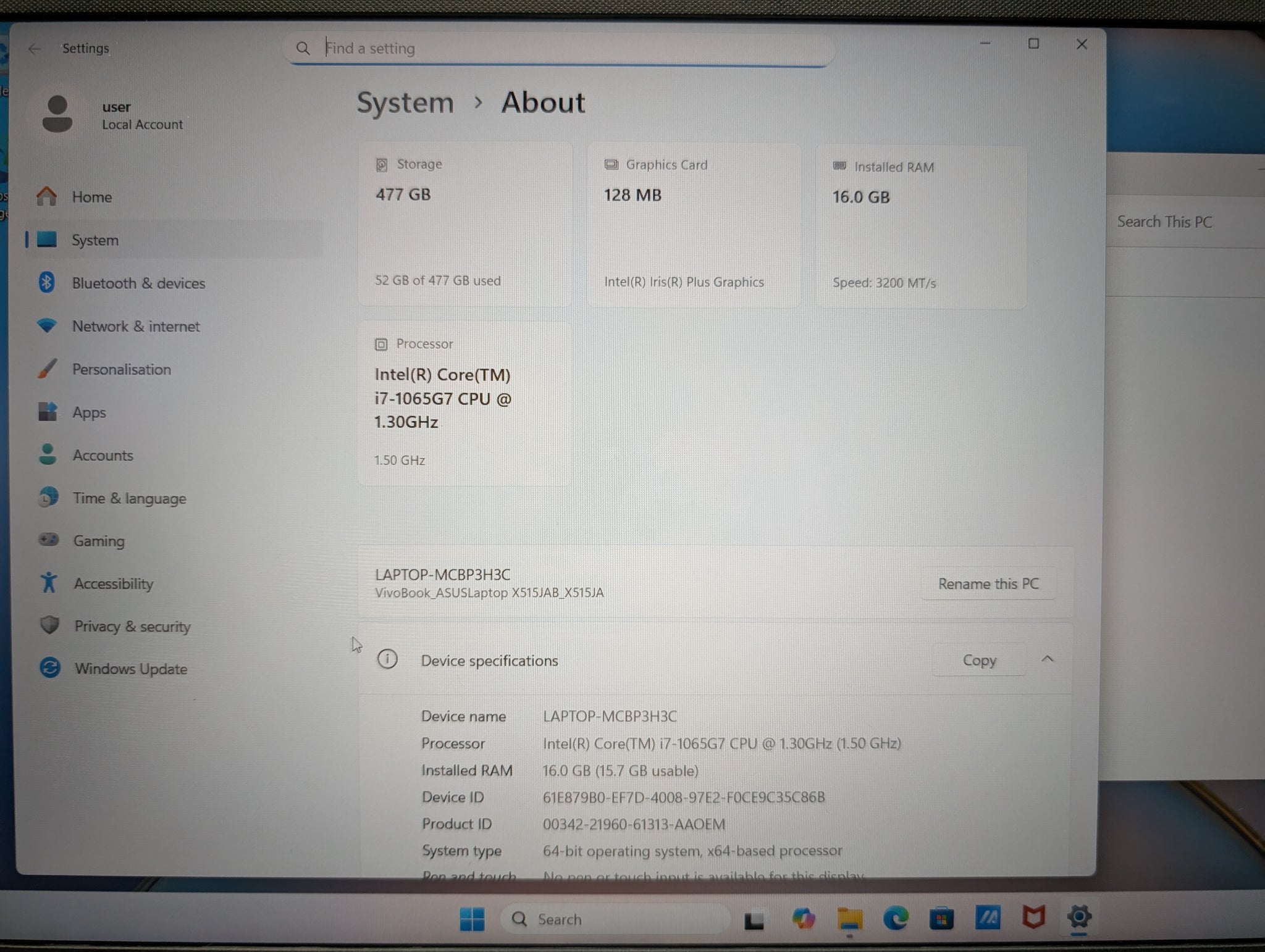Open Network & internet settings
Screen dimensions: 1265x952
point(174,326)
